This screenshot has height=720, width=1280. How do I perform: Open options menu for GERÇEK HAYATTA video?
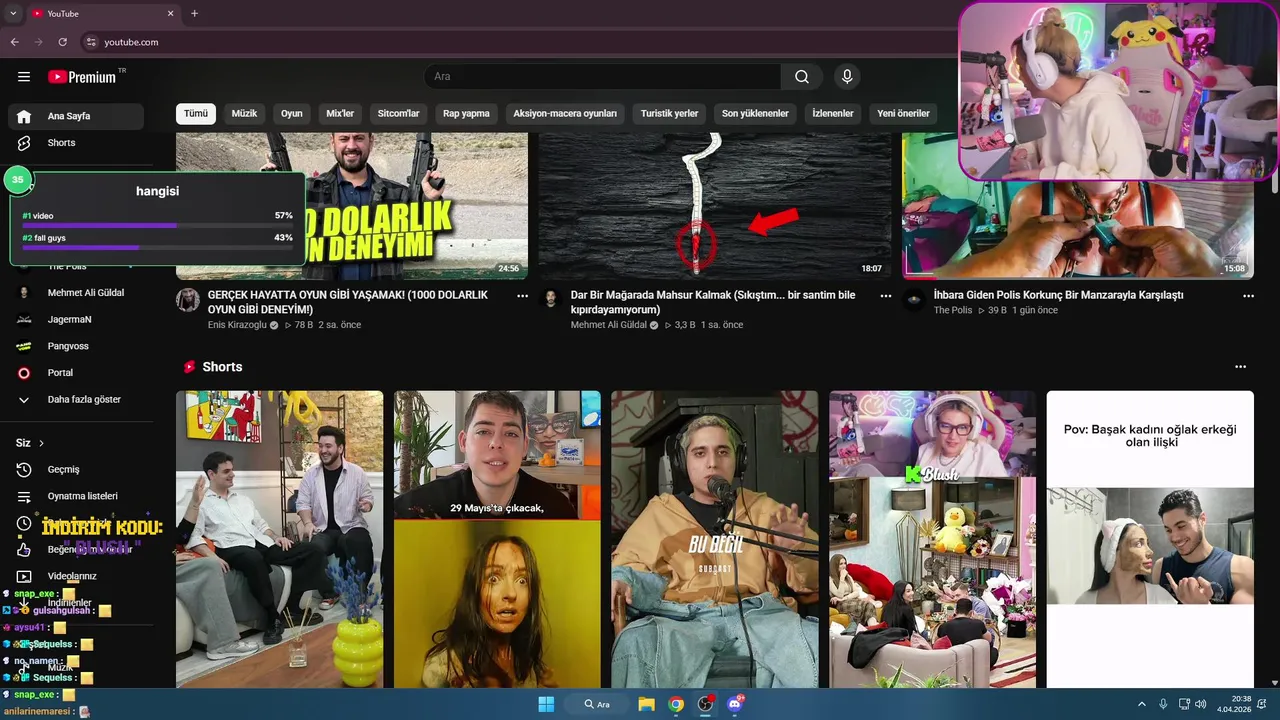[522, 296]
